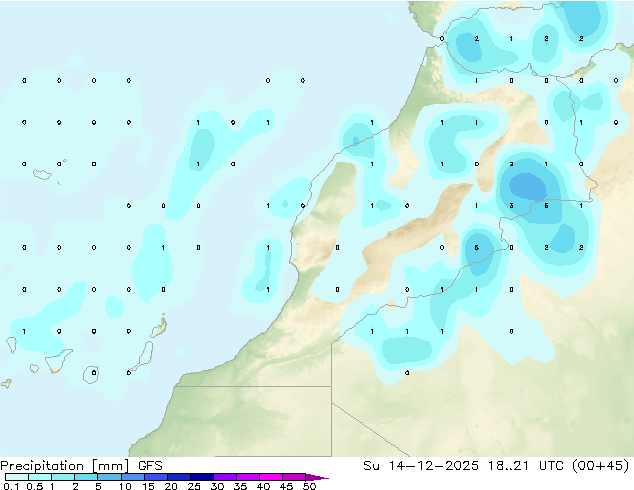
Task: Click the 5–10 mm legend swatch
Action: [109, 477]
